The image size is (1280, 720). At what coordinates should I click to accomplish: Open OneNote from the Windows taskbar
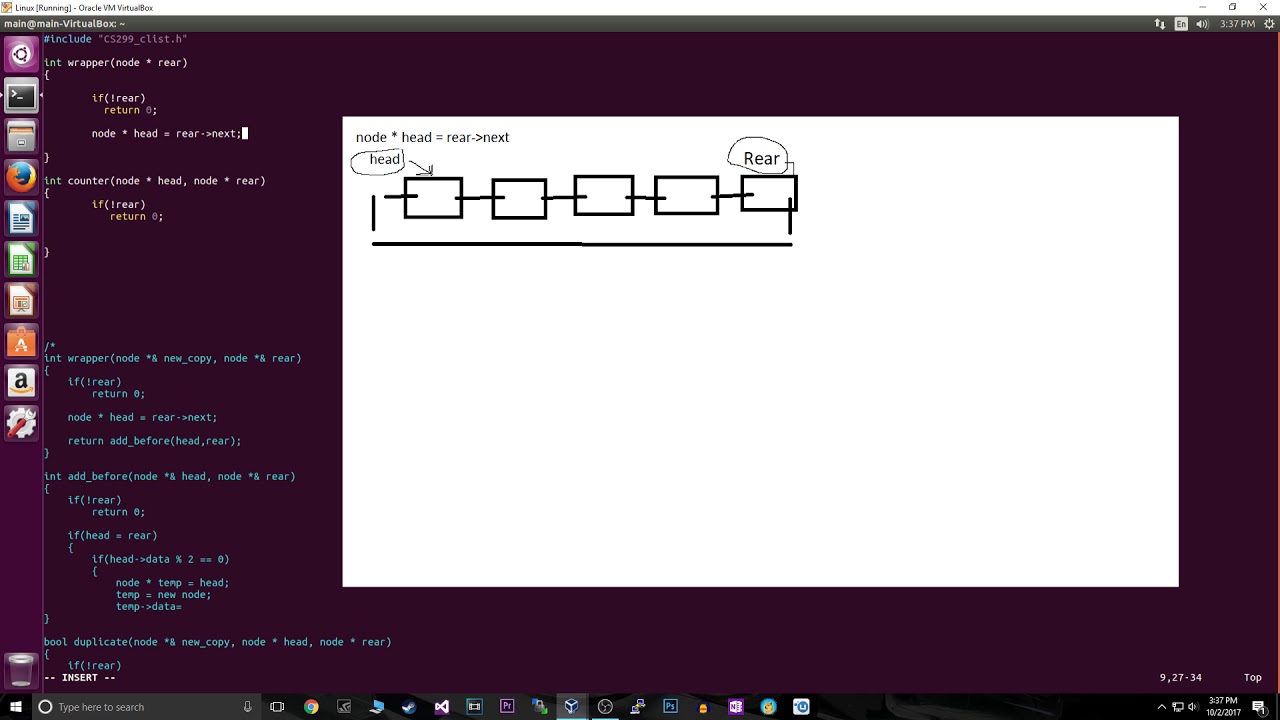(x=736, y=706)
